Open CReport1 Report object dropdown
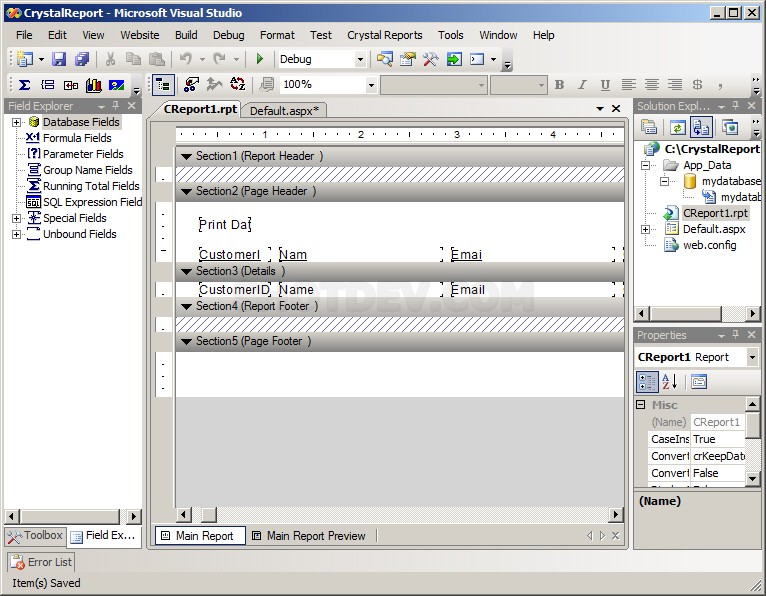This screenshot has width=766, height=596. pyautogui.click(x=752, y=358)
